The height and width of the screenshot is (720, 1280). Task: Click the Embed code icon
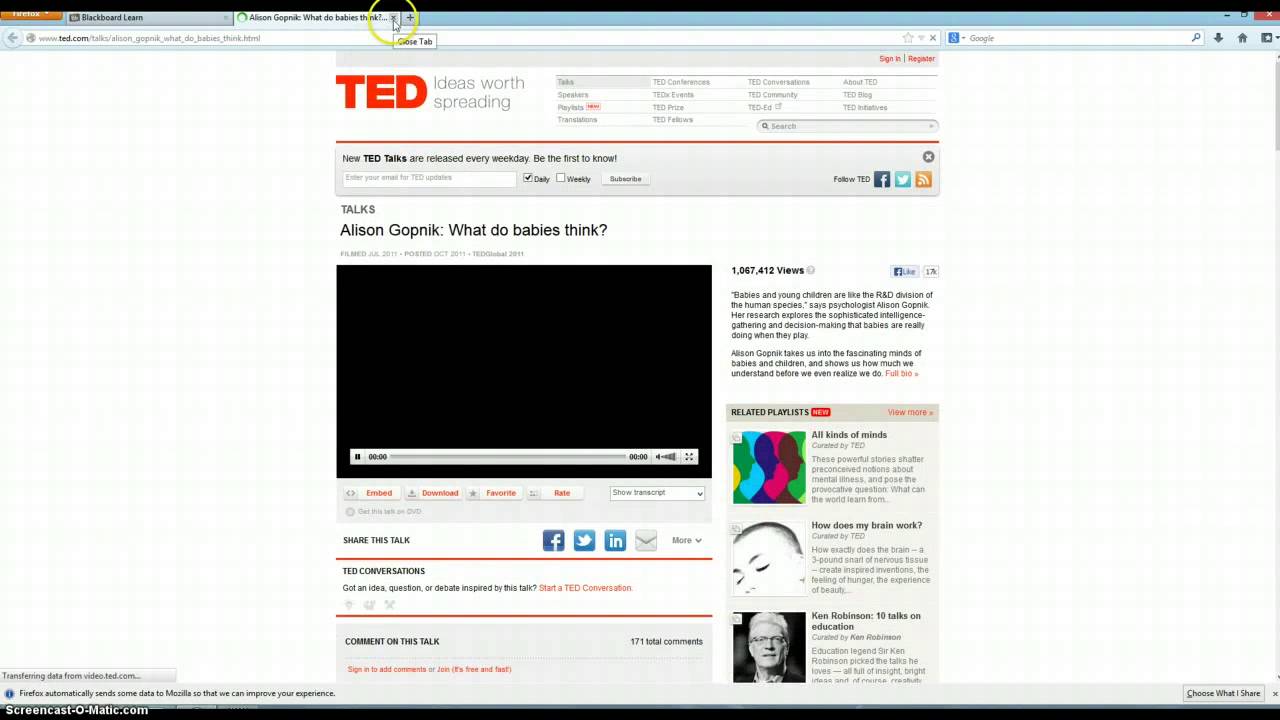pyautogui.click(x=350, y=493)
